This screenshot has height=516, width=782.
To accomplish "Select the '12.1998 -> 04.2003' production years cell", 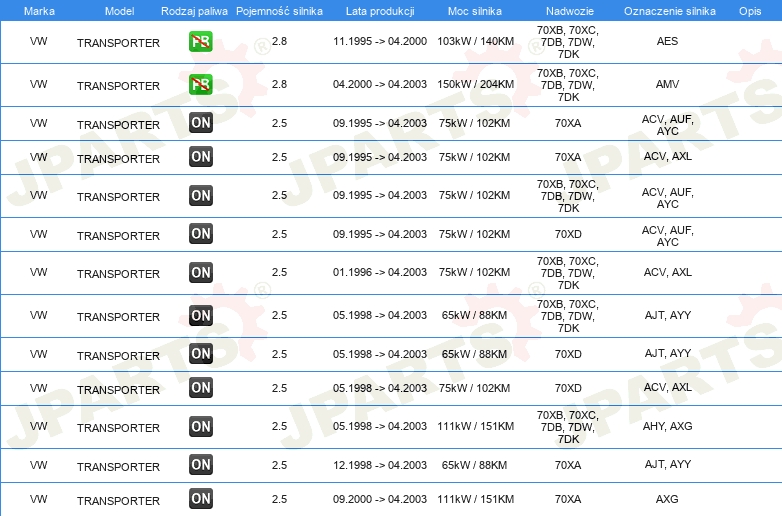I will pos(380,465).
